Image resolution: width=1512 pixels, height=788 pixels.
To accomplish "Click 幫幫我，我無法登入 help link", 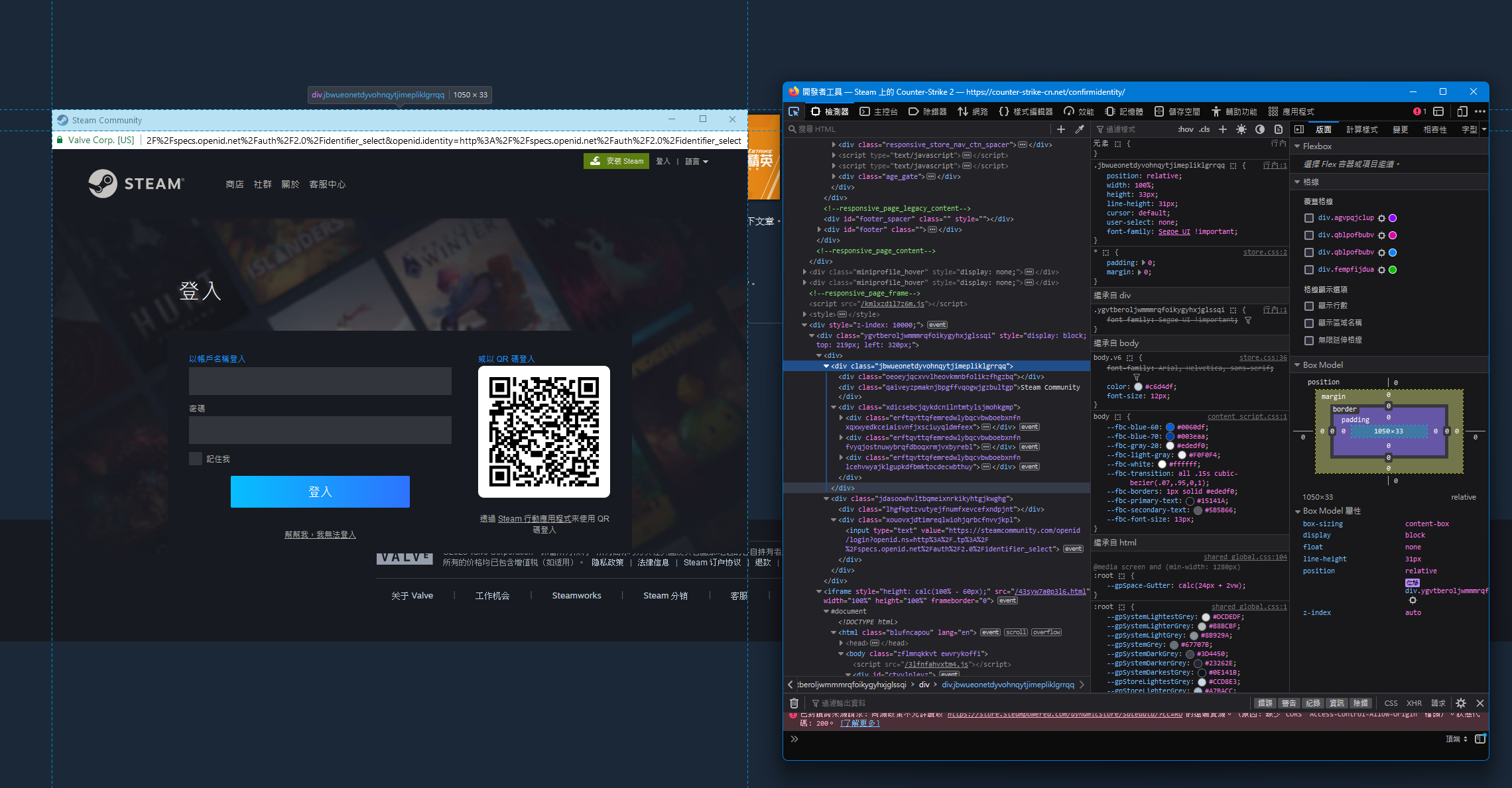I will coord(320,535).
